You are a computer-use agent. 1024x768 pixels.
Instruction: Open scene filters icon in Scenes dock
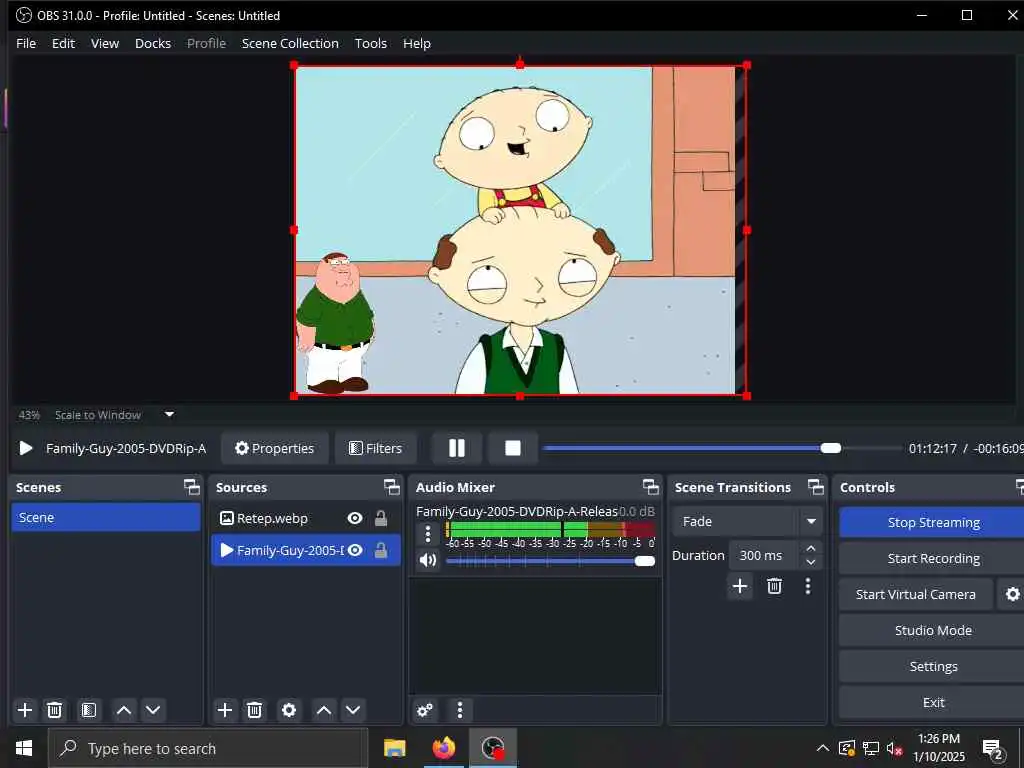[x=89, y=710]
